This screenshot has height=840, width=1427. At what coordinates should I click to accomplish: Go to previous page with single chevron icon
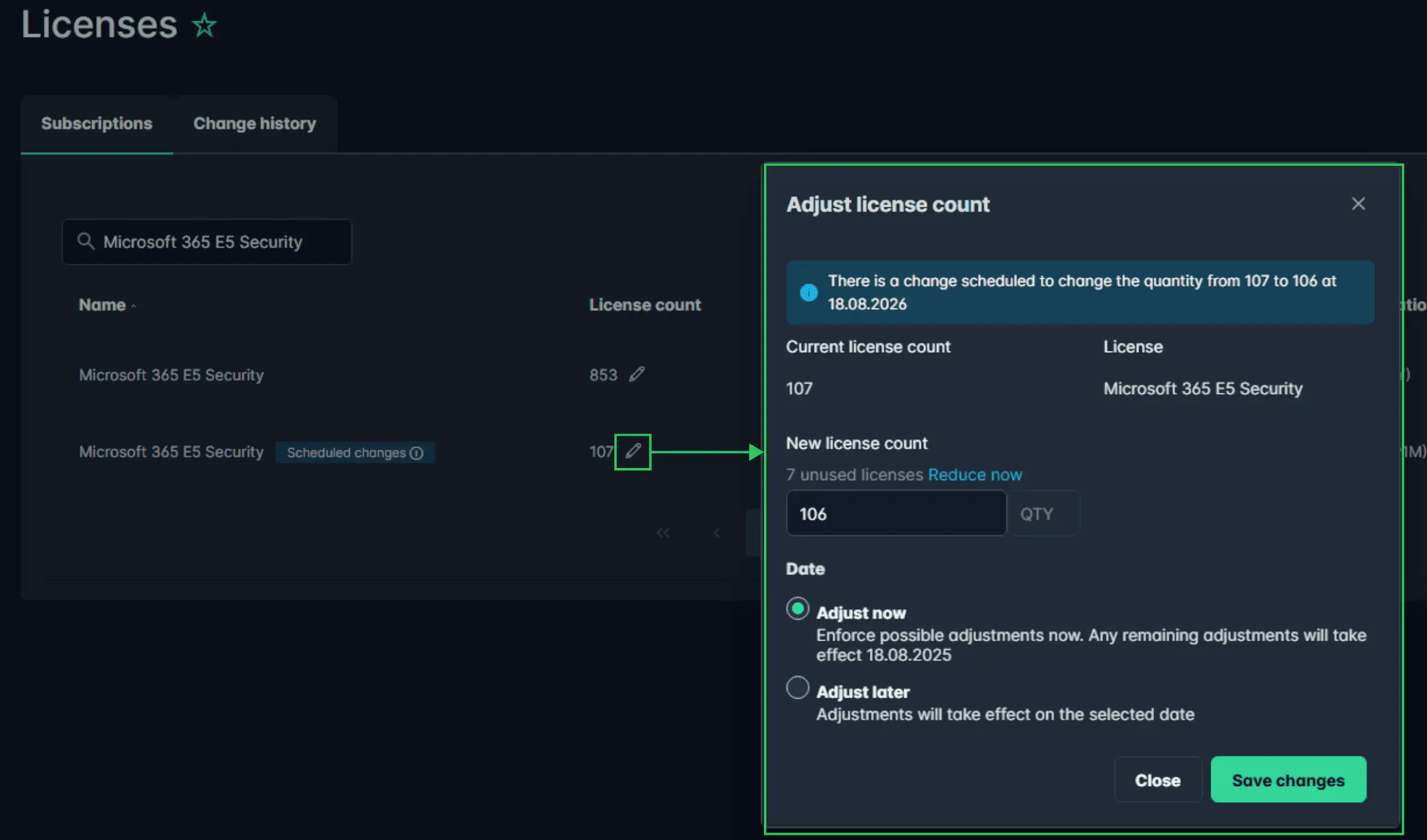pos(716,532)
